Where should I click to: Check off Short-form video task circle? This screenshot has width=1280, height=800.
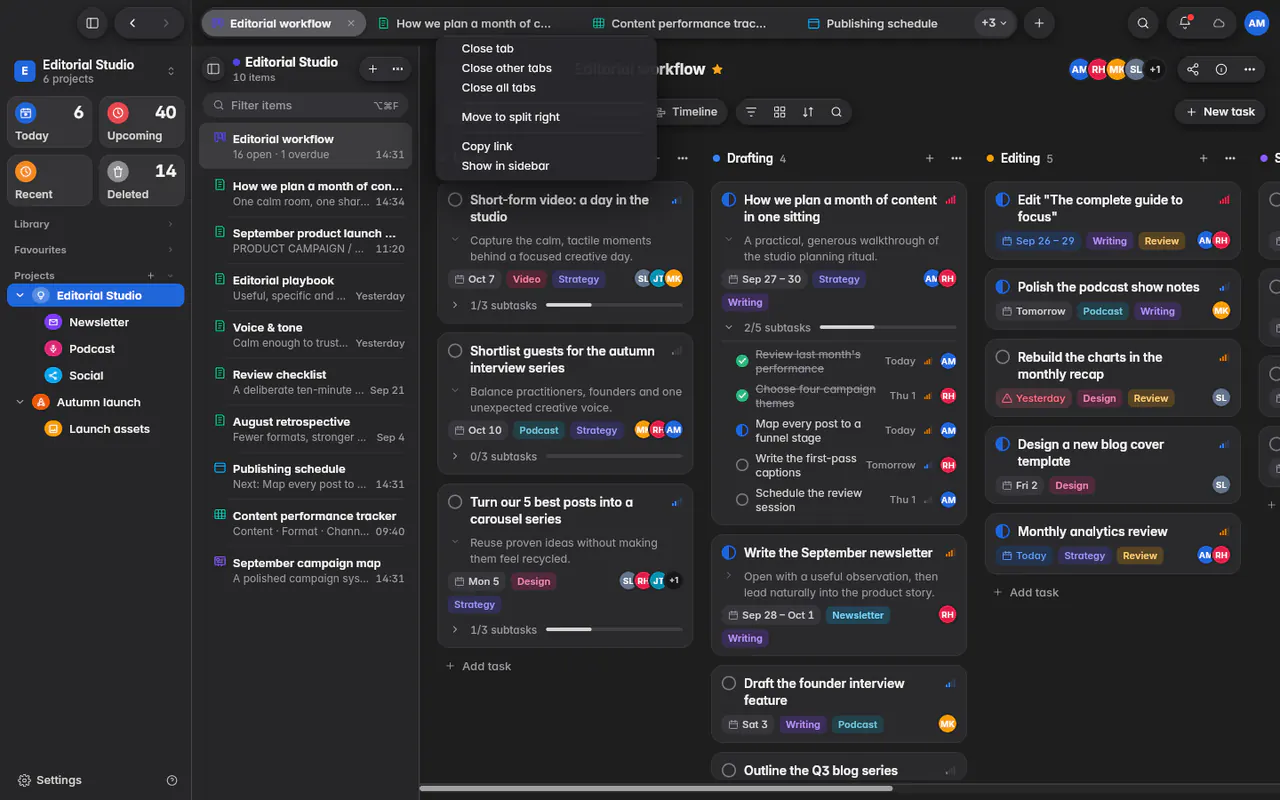(455, 200)
